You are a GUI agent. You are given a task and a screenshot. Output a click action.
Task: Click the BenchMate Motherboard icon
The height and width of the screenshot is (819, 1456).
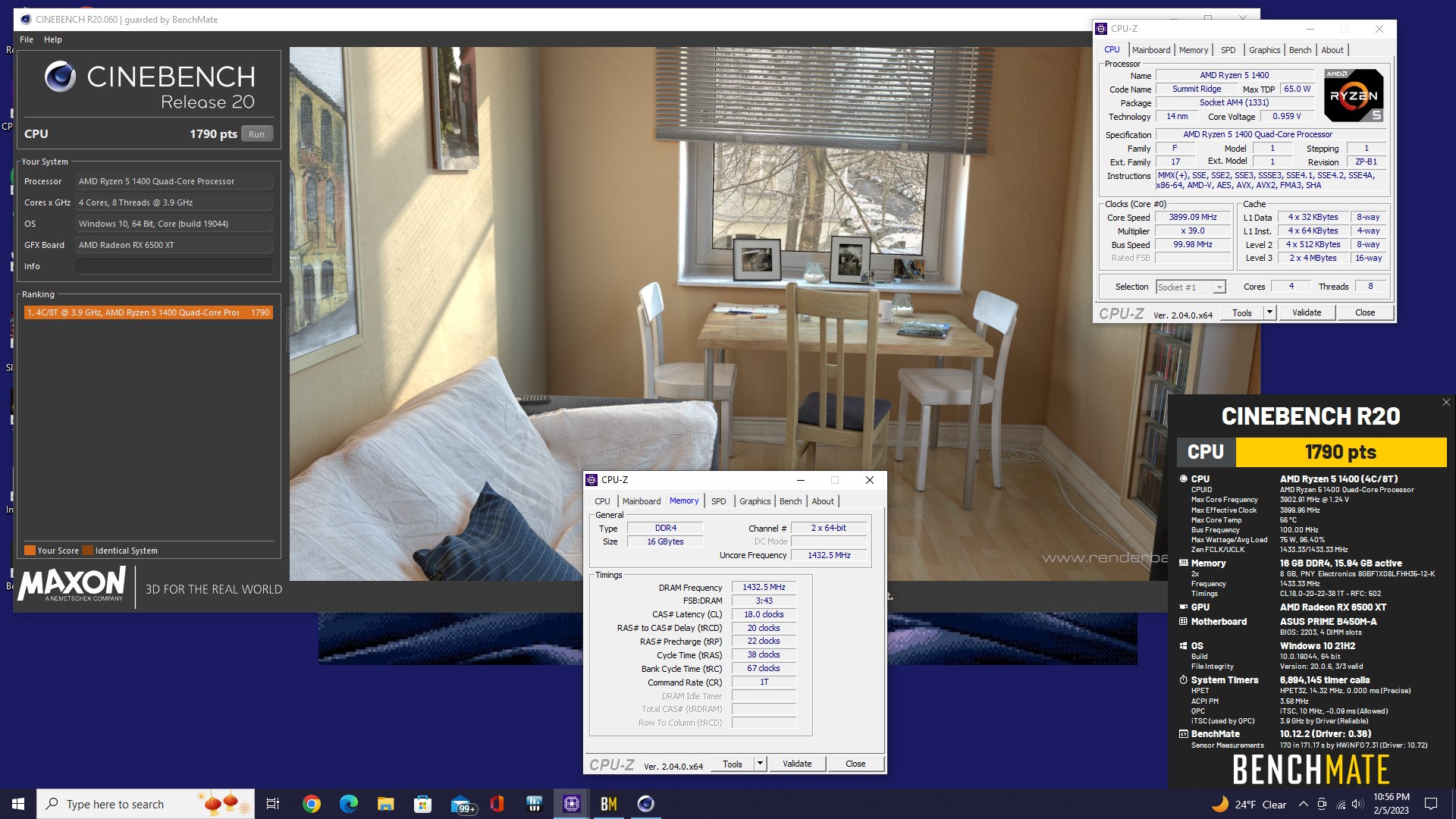click(1184, 621)
